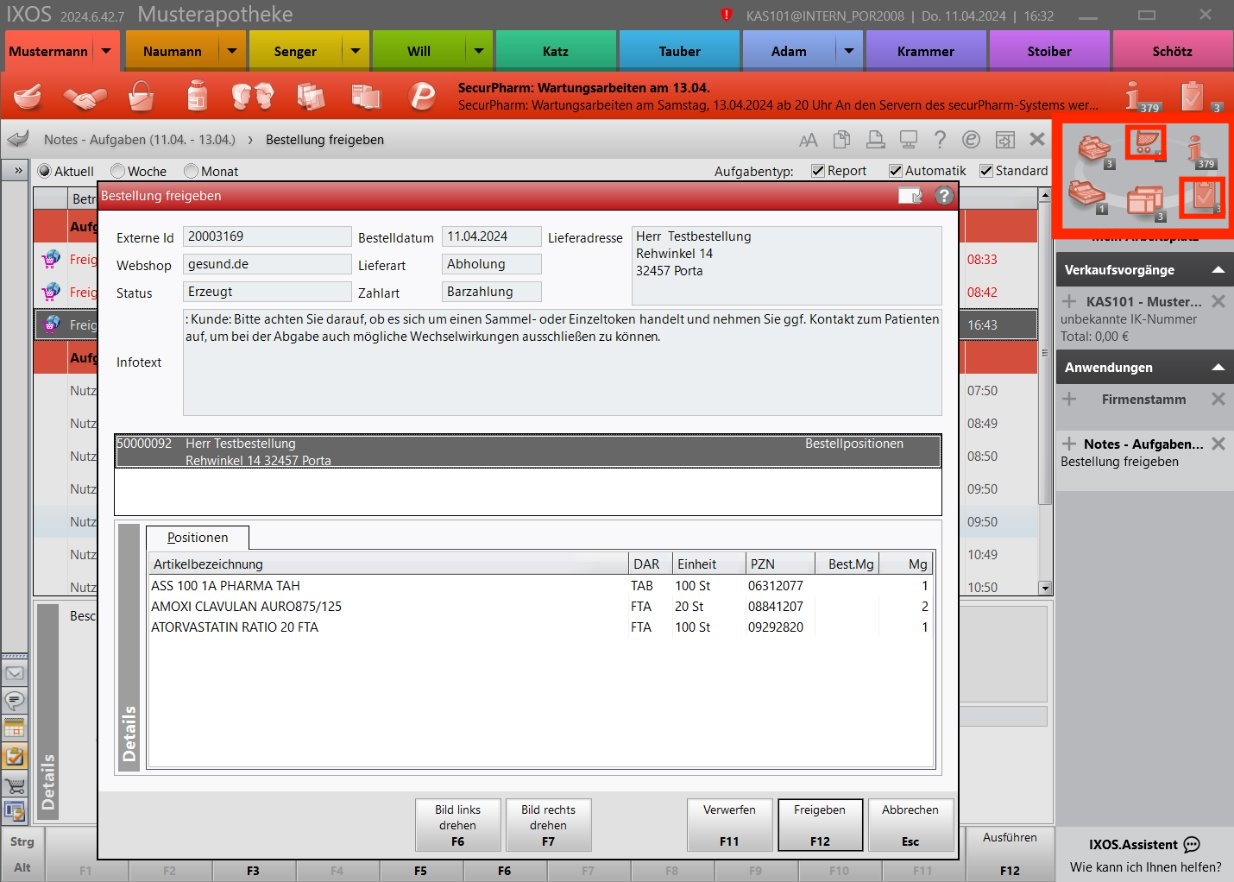Open dialog help icon in Bestellung freigeben title
The height and width of the screenshot is (882, 1234).
pos(943,196)
